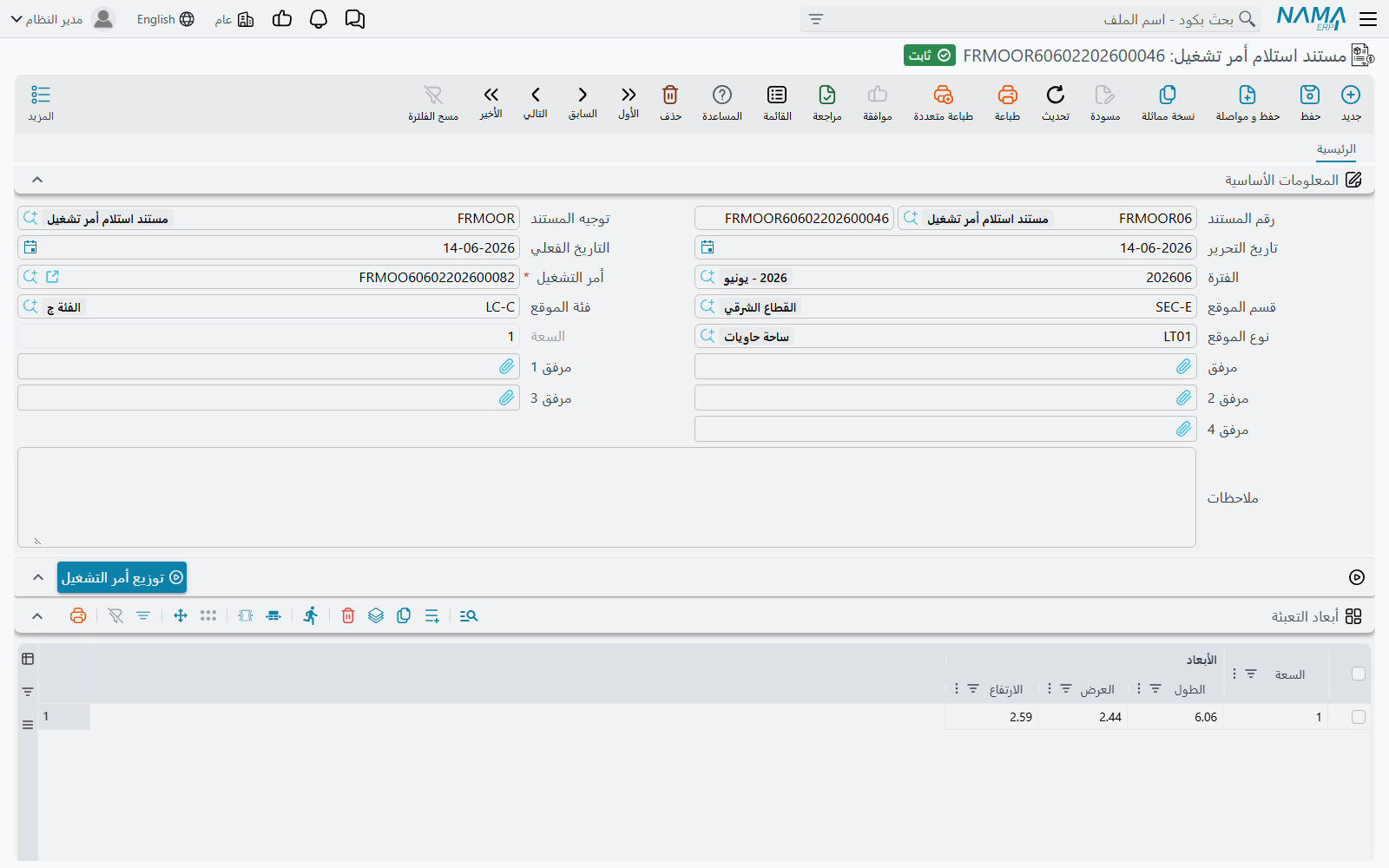Switch language to English
Screen dimensions: 1389x868
click(x=165, y=19)
